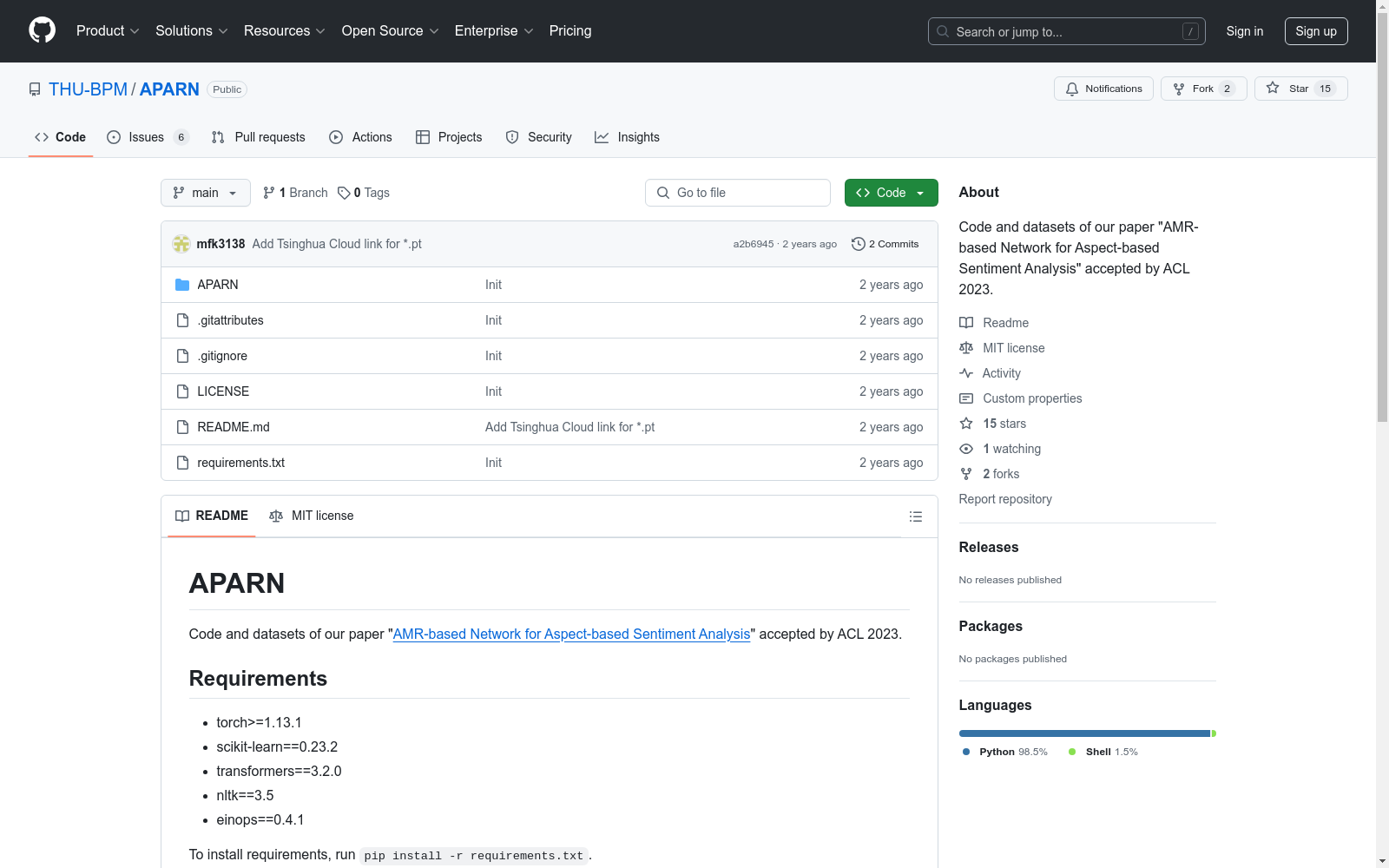Open the main branch selector dropdown

[206, 193]
